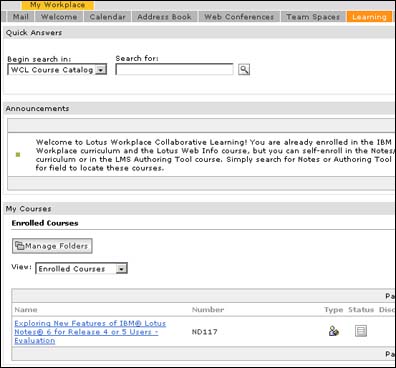Click the green announcement bullet icon

point(18,155)
